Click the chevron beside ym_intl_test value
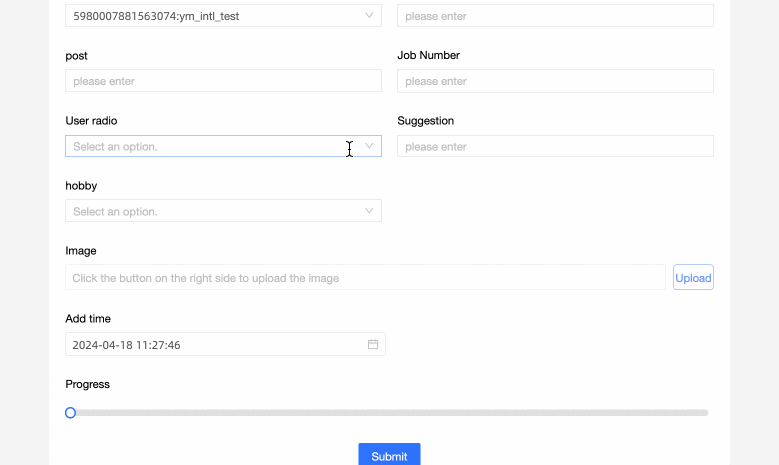779x465 pixels. coord(369,16)
